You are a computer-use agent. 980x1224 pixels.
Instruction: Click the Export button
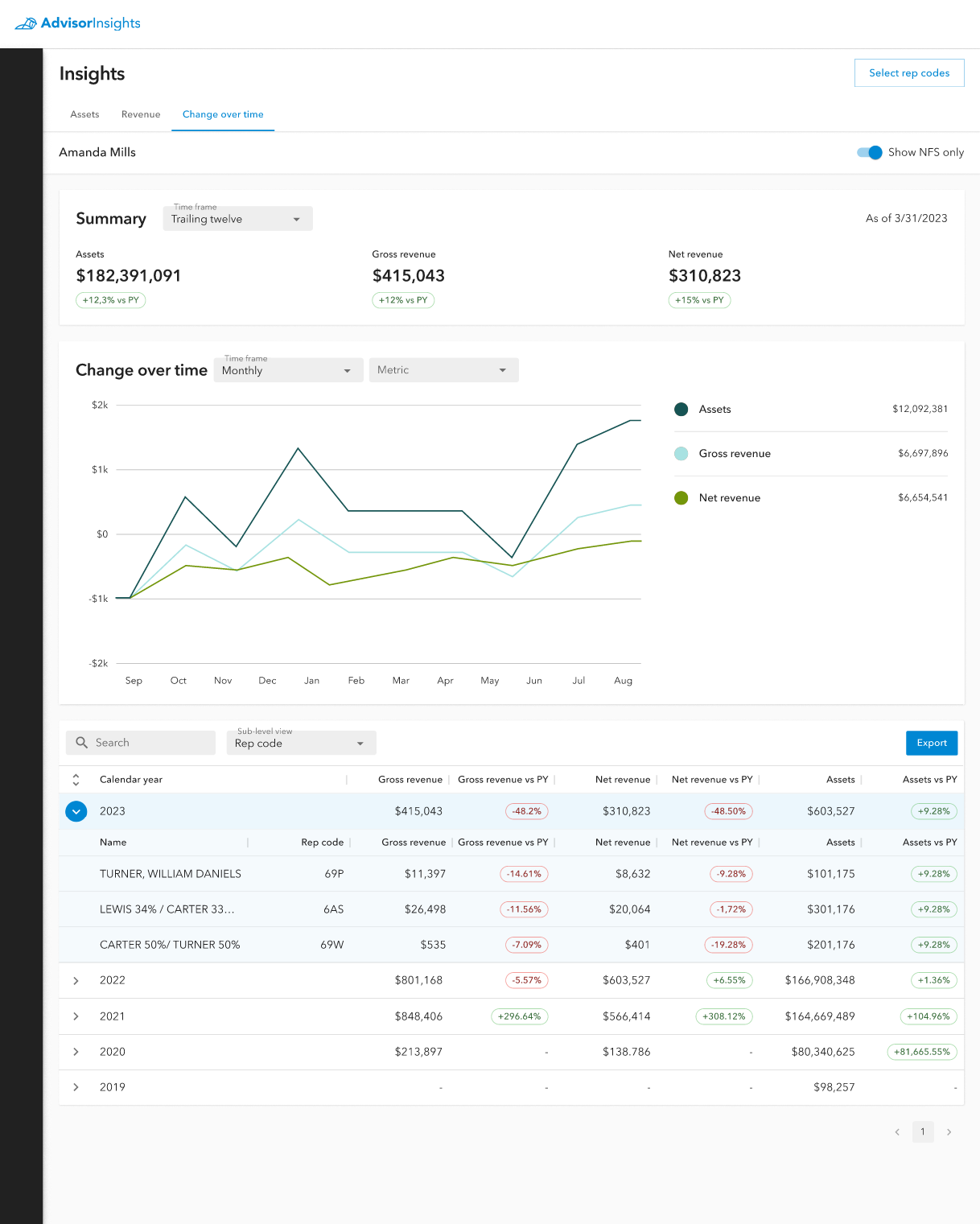coord(932,743)
